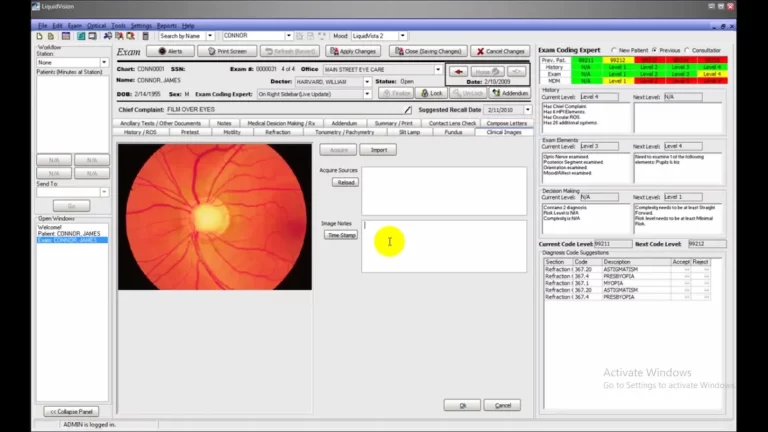Click the Import button
Image resolution: width=768 pixels, height=432 pixels.
(378, 150)
